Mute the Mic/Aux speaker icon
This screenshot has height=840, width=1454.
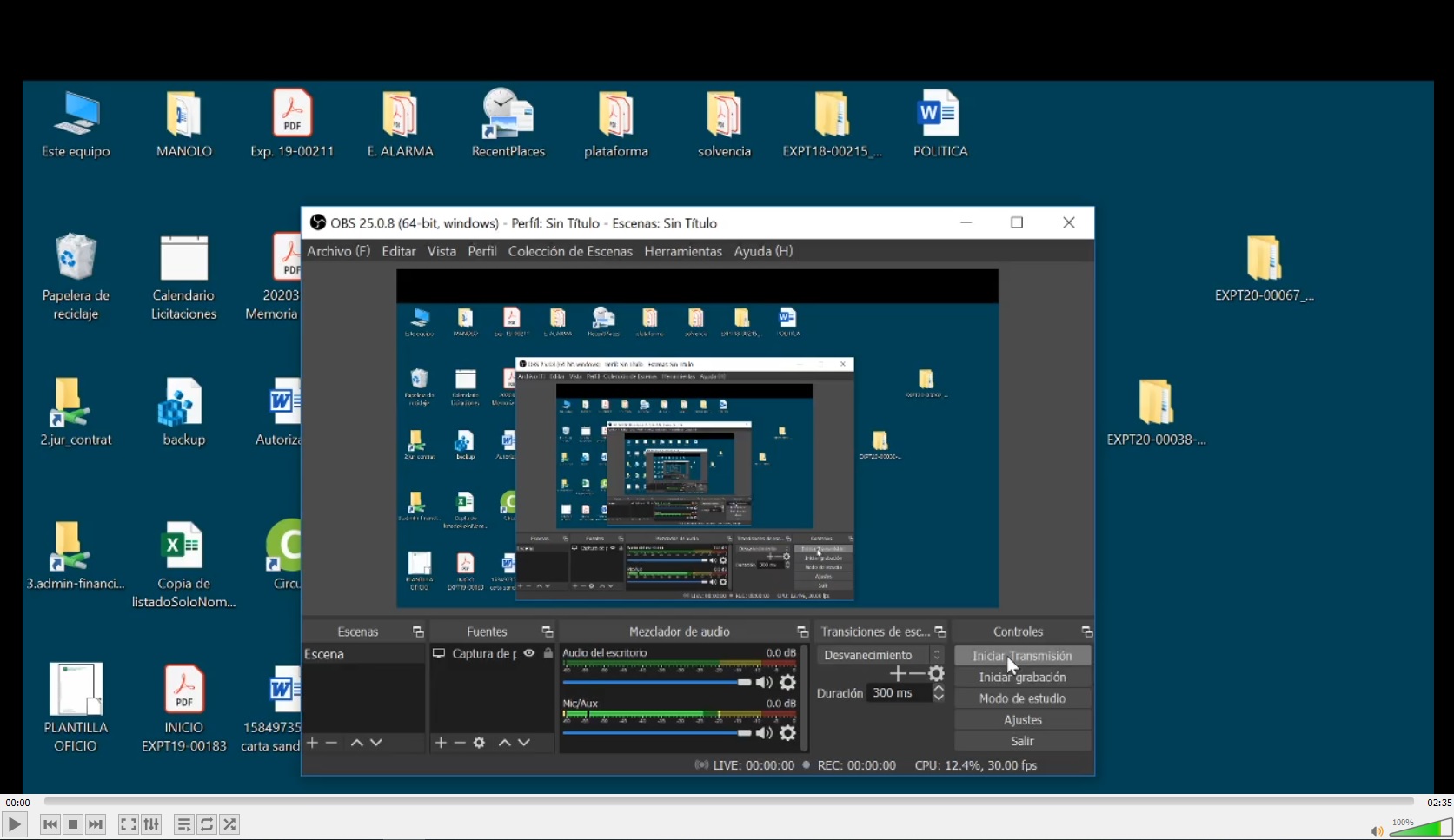[x=764, y=733]
